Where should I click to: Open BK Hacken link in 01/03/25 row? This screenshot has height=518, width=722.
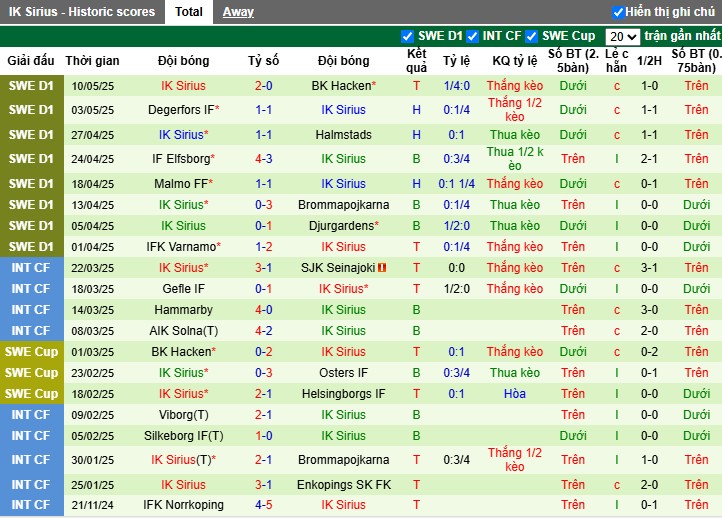coord(181,352)
